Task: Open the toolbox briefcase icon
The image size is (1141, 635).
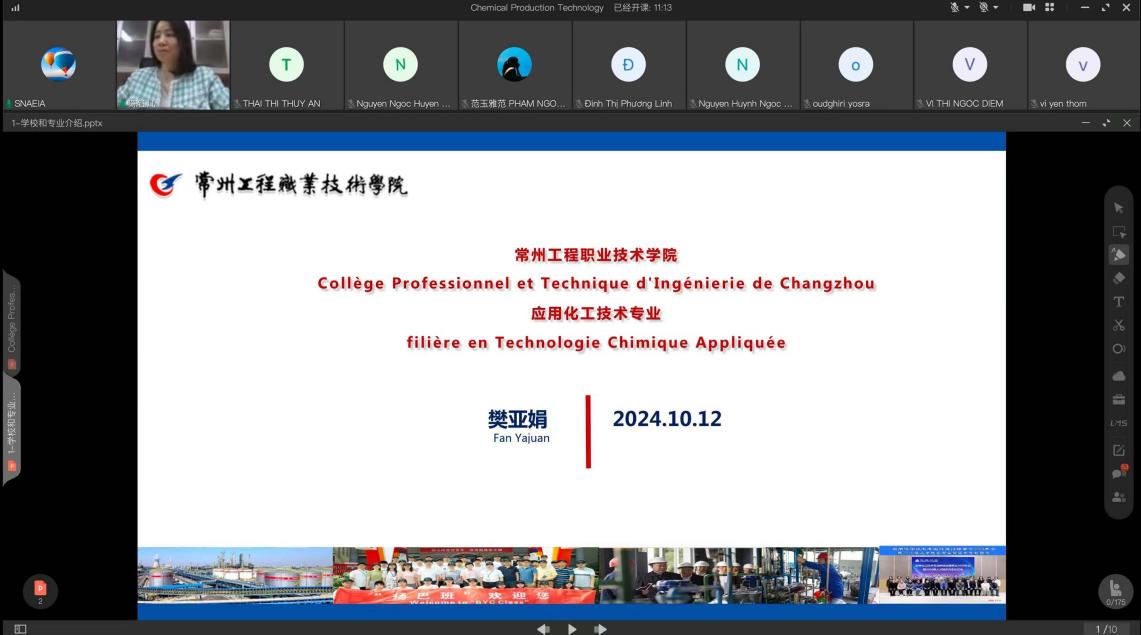Action: (x=1119, y=399)
